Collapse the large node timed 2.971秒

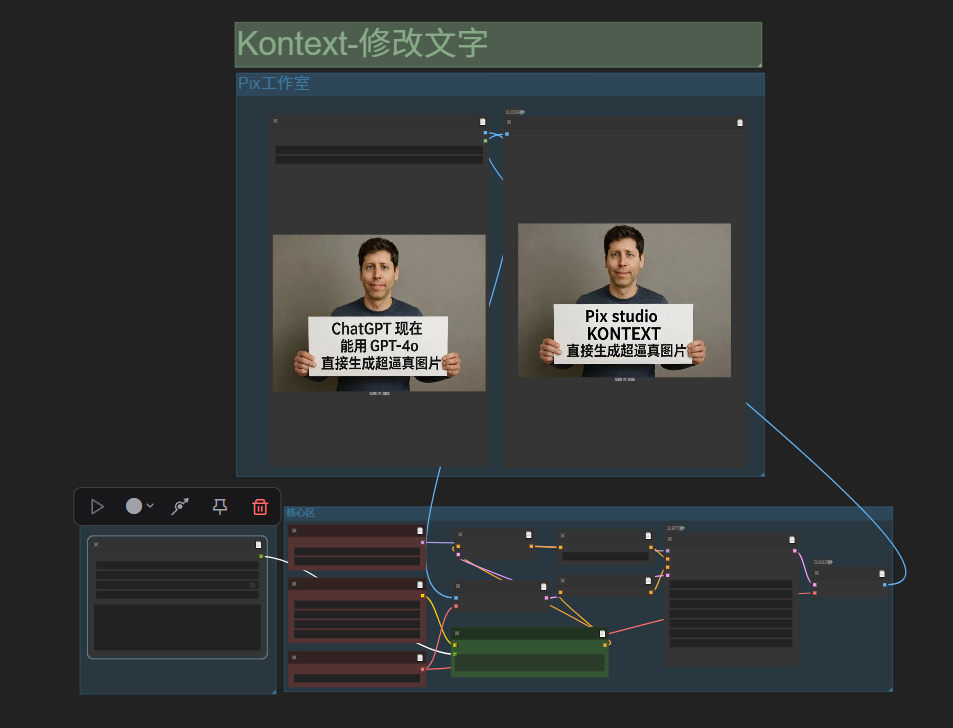670,539
